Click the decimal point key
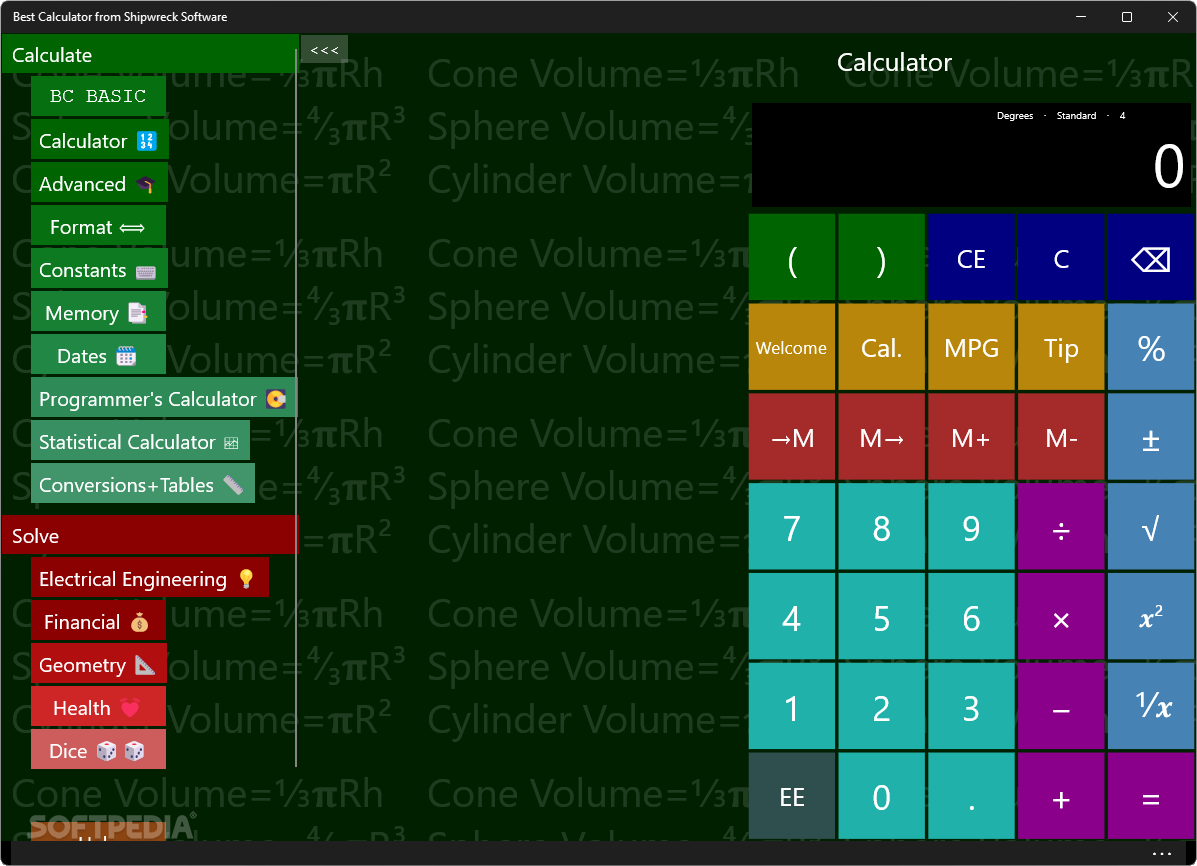The image size is (1197, 866). [971, 796]
